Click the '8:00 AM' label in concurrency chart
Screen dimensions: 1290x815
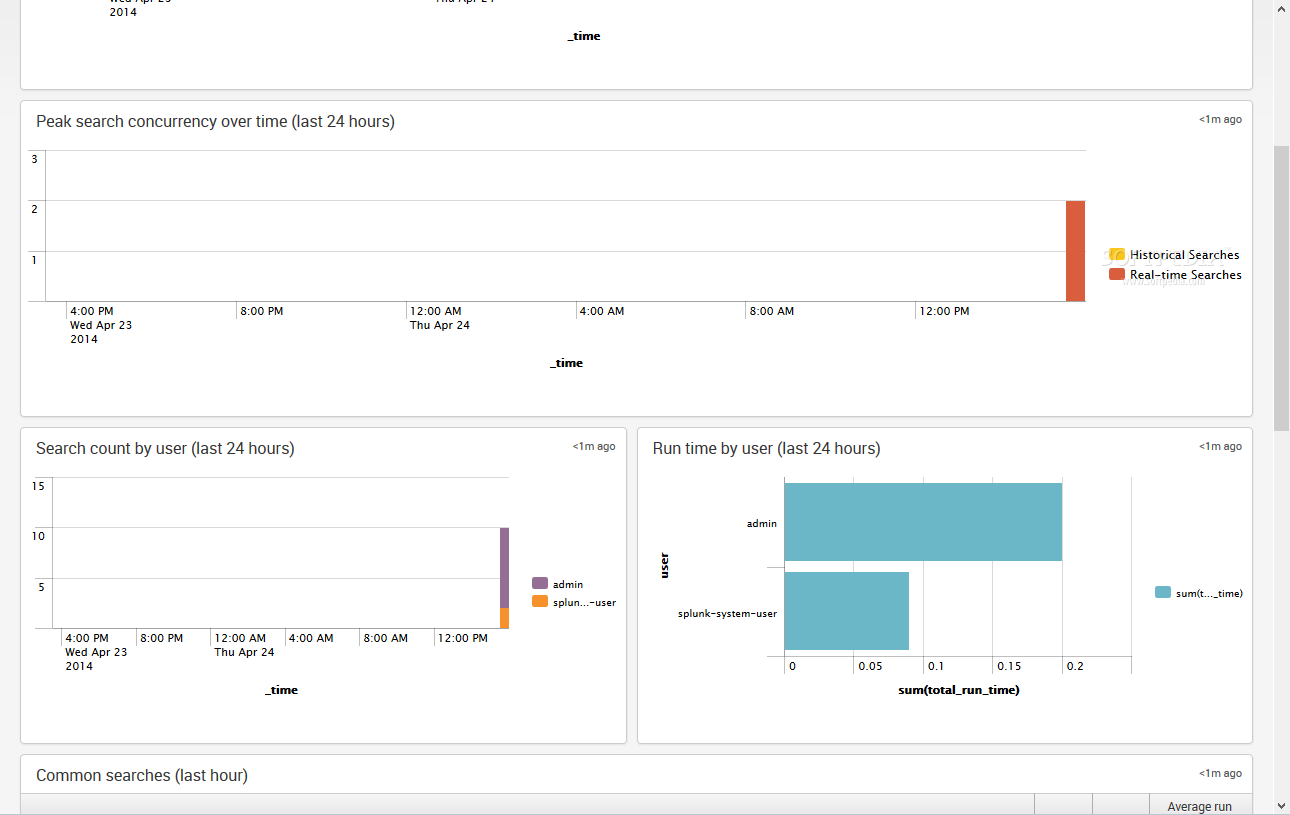click(771, 311)
